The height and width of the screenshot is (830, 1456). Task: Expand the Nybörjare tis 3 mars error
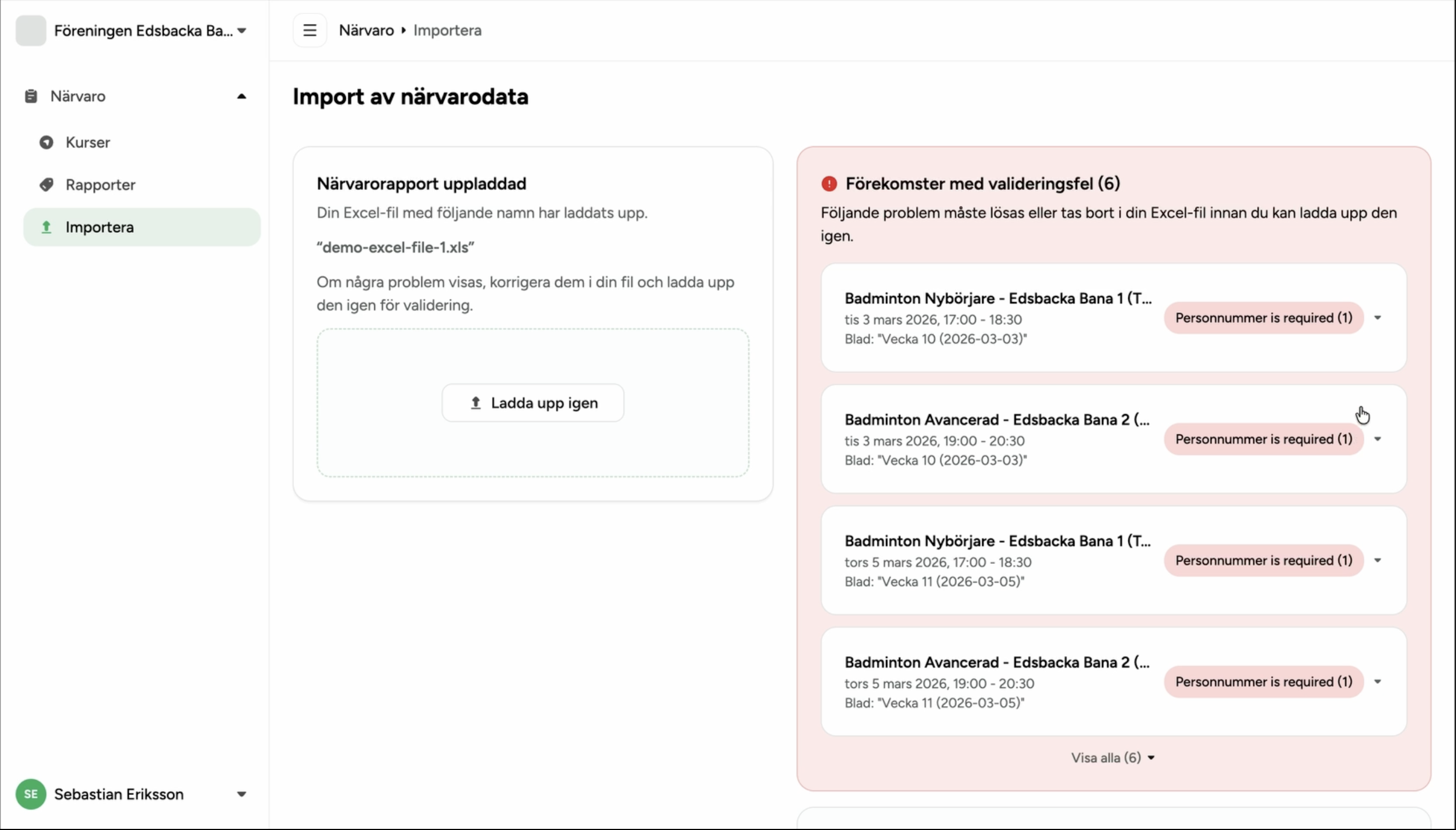tap(1377, 318)
